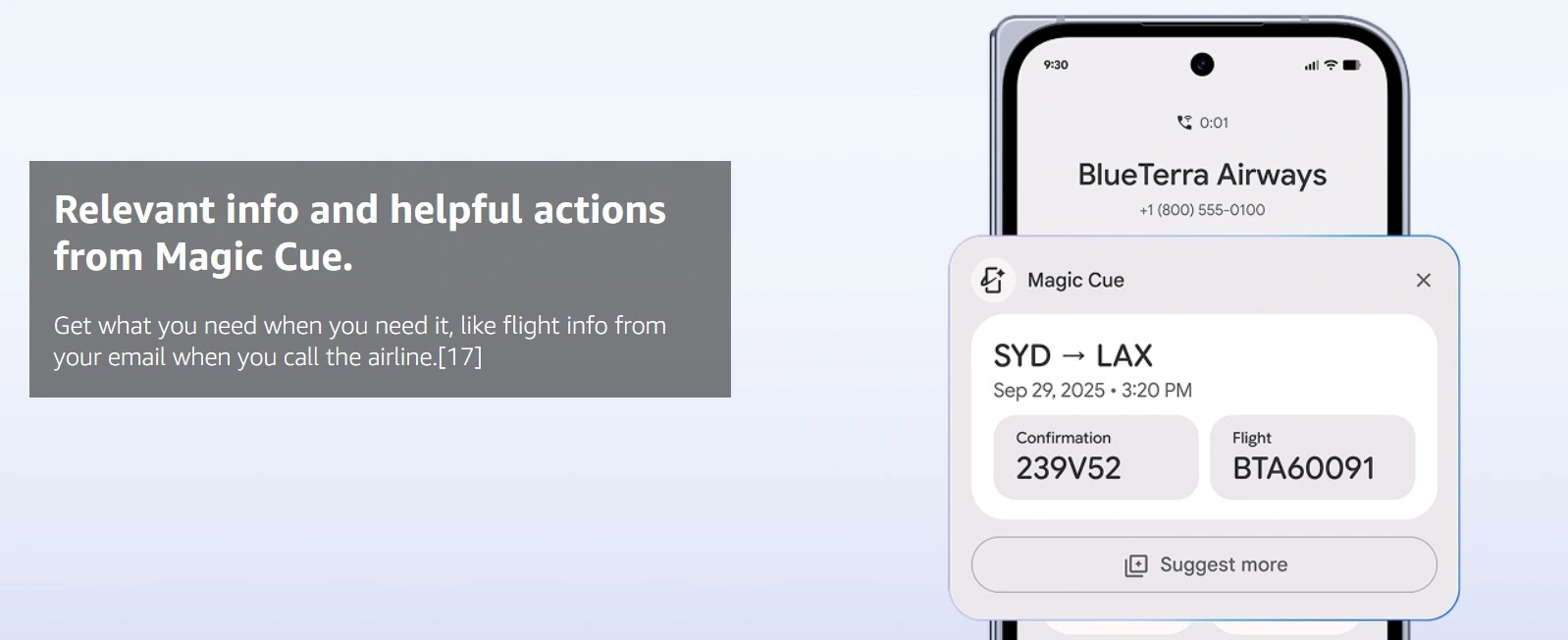Select the Flight BTA60091 tile

click(x=1312, y=457)
